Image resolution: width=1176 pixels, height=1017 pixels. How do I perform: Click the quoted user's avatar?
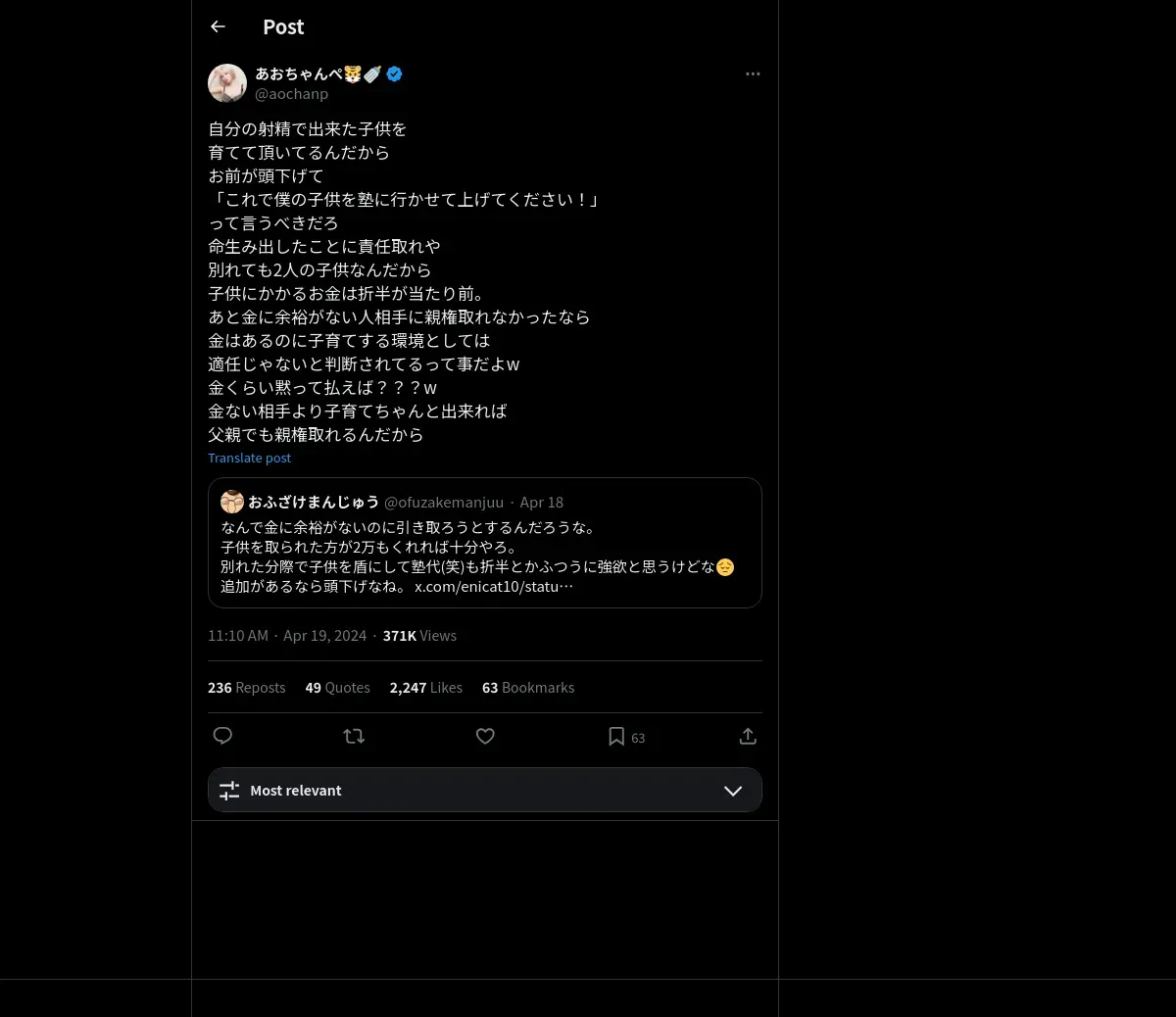click(x=232, y=502)
